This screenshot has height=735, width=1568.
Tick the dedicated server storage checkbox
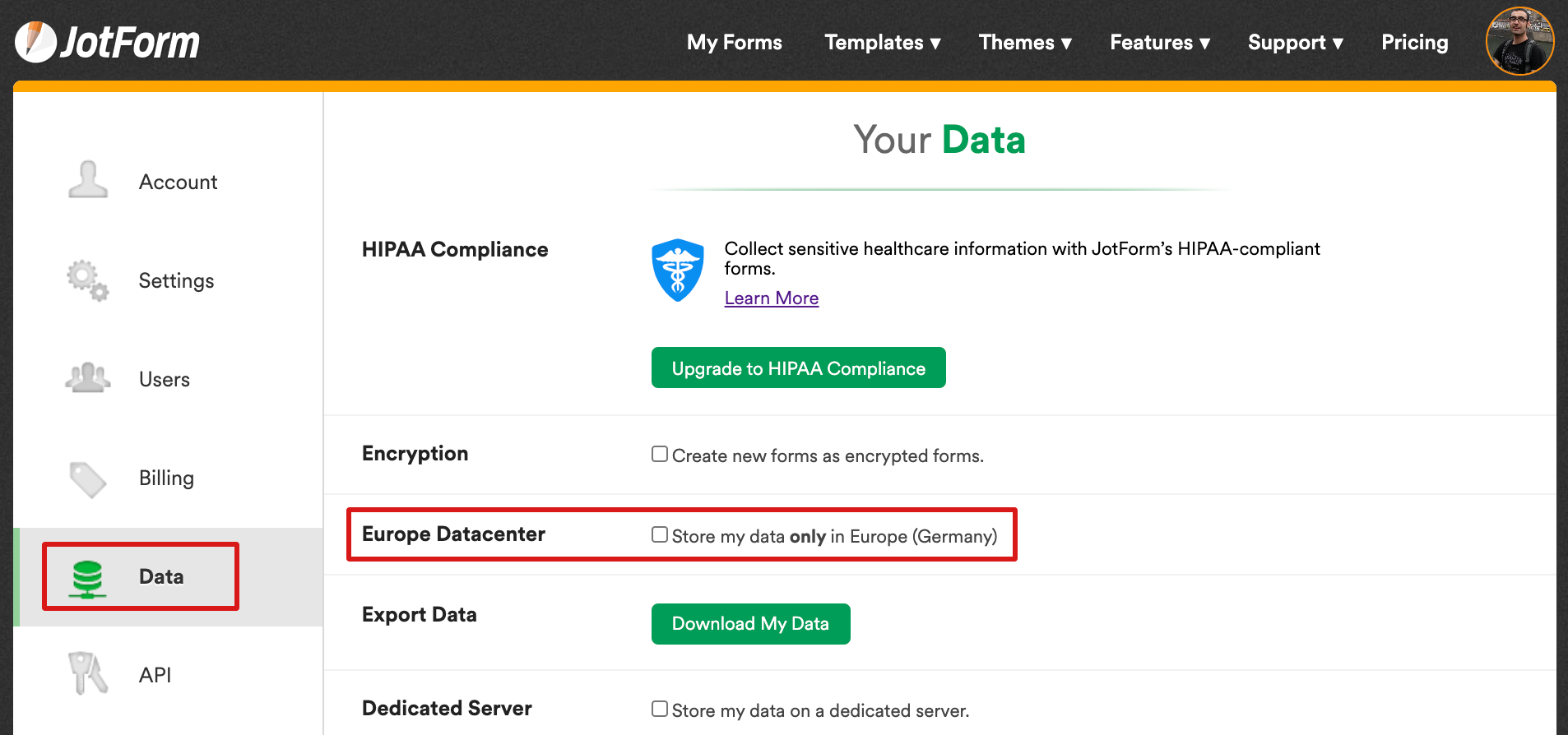click(x=660, y=709)
